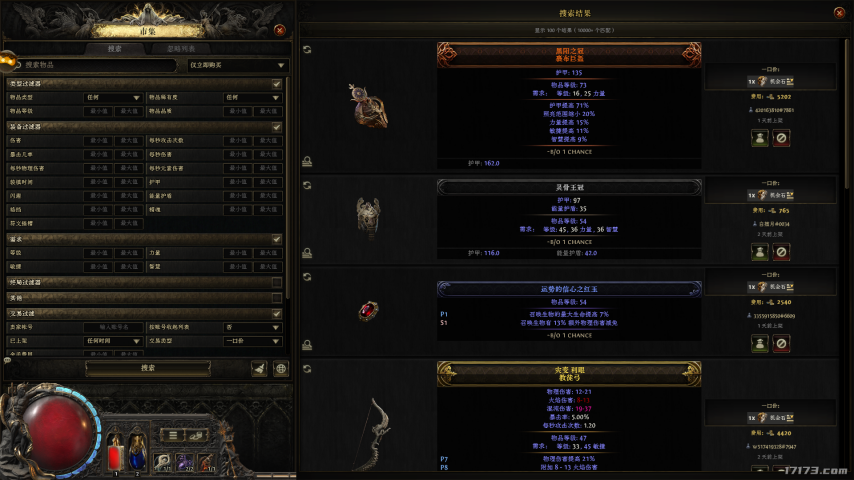Click the refresh icon beside the bow result
Viewport: 854px width, 480px height.
(x=307, y=369)
